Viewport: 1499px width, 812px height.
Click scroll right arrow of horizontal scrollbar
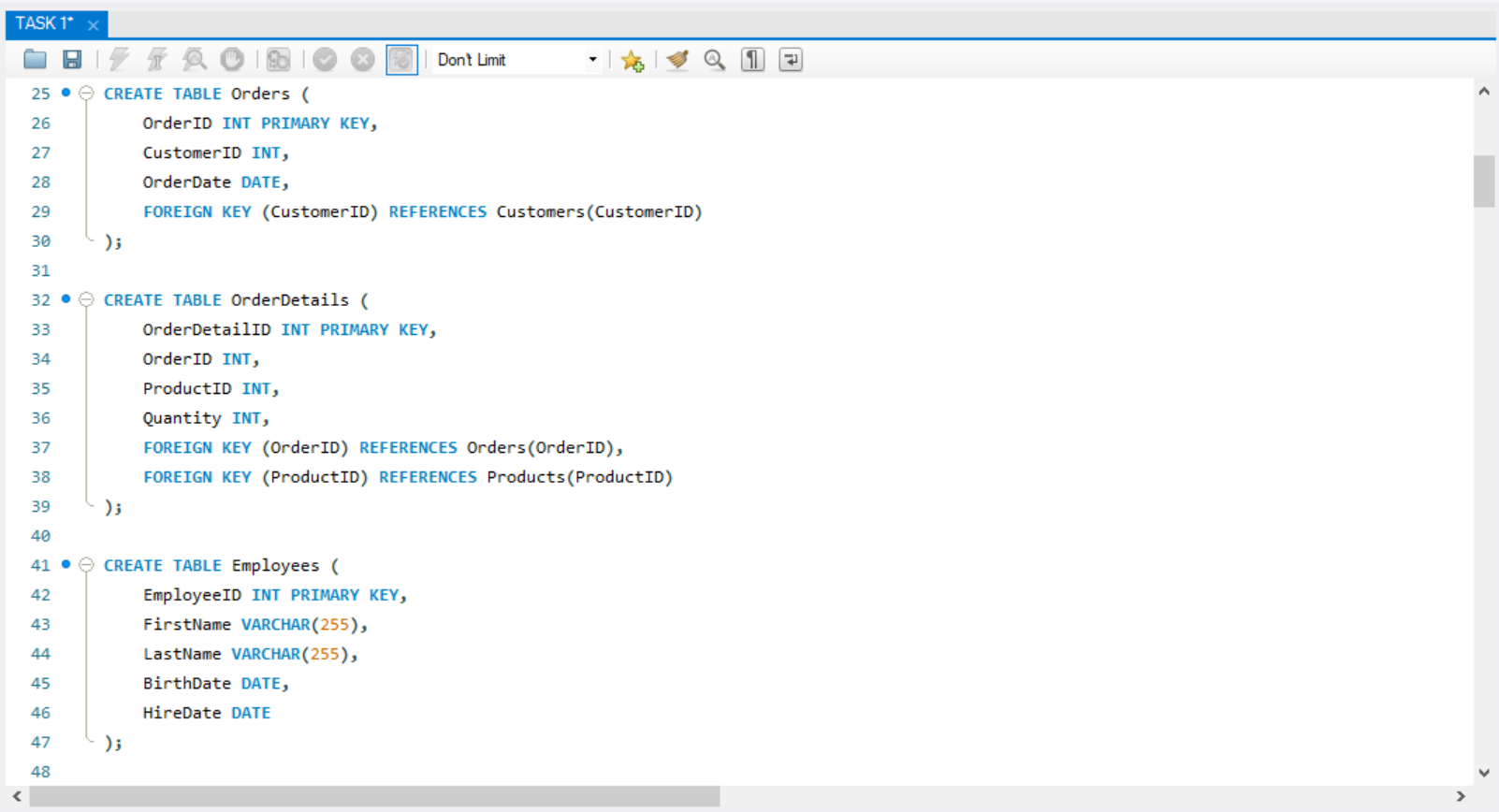tap(1461, 796)
